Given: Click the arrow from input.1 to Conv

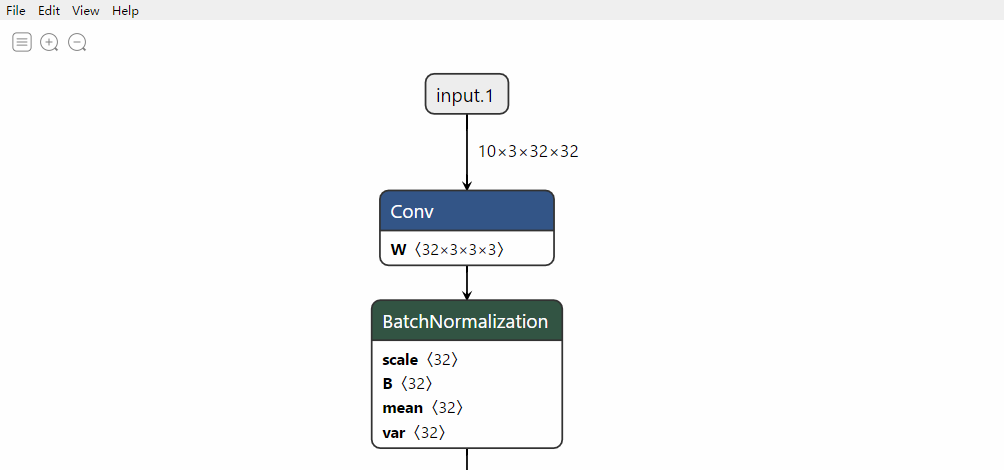Looking at the screenshot, I should [467, 152].
